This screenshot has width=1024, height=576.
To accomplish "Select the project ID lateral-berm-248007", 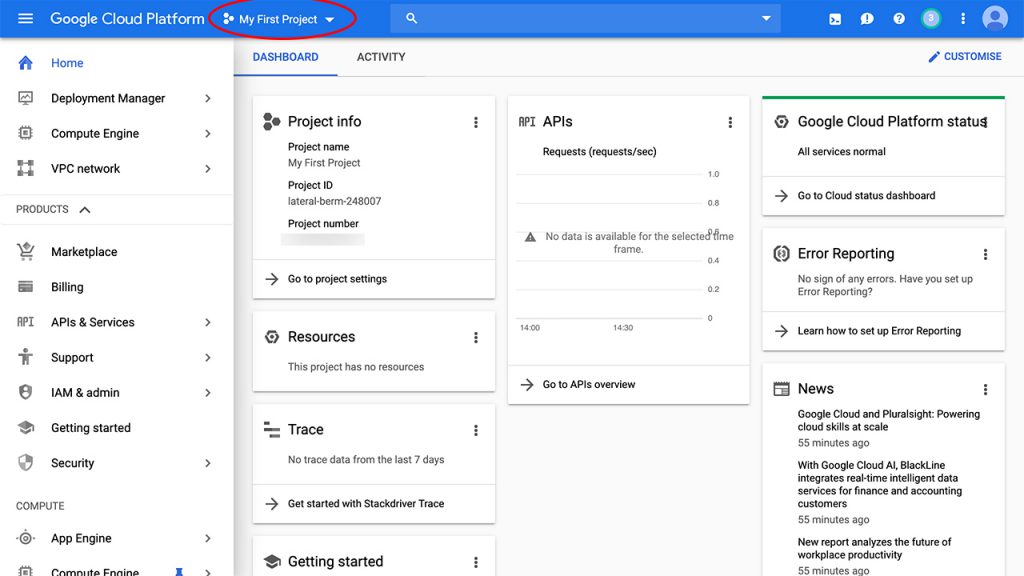I will 334,201.
